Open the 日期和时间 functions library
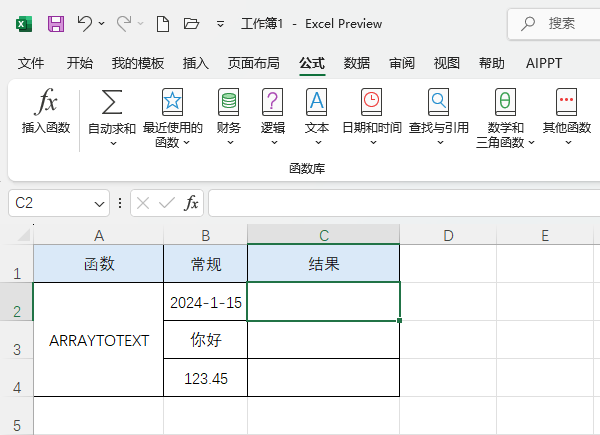 click(x=372, y=117)
